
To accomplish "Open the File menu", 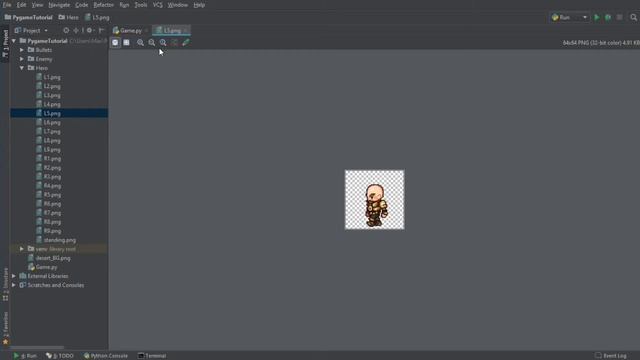I will click(7, 5).
